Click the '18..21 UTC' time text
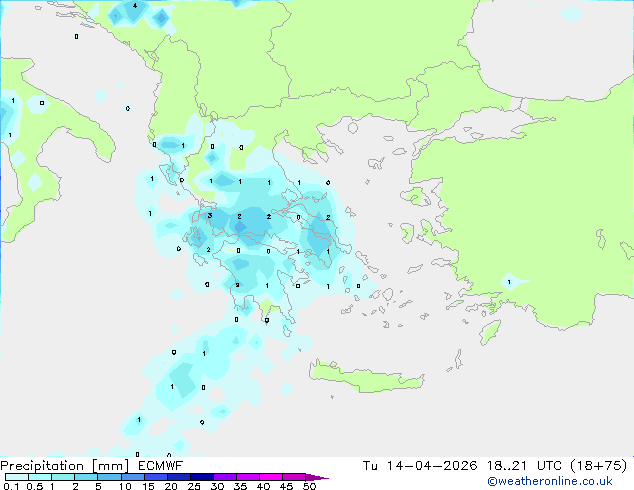Viewport: 634px width, 490px height. (524, 466)
